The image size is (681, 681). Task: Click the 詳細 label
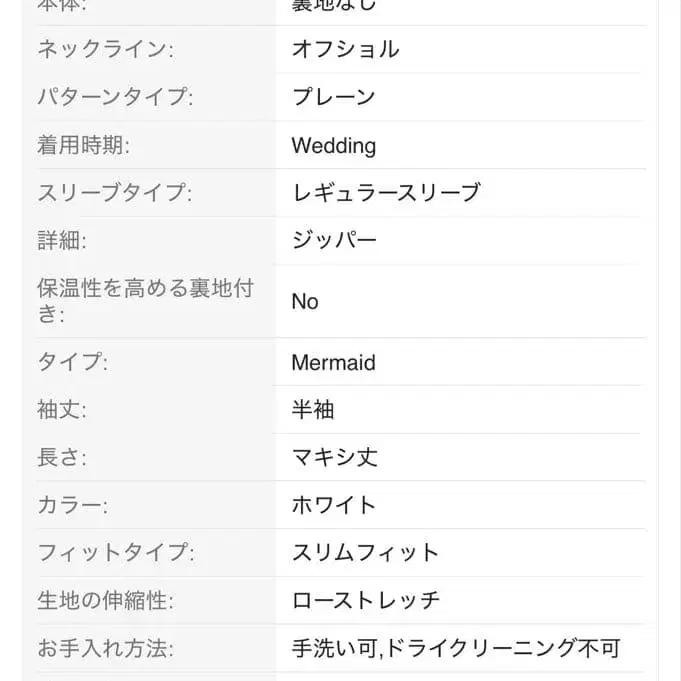pyautogui.click(x=62, y=241)
